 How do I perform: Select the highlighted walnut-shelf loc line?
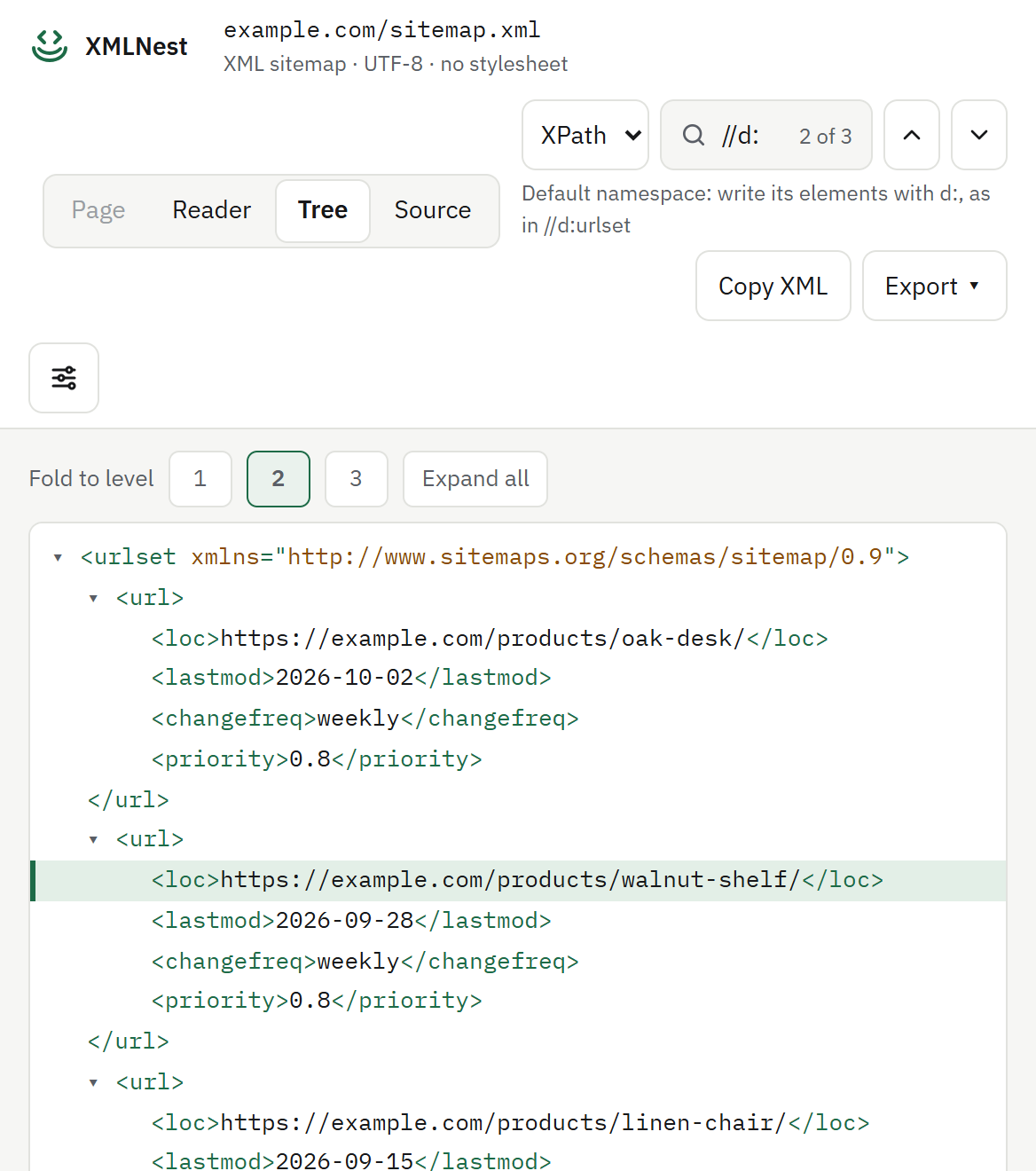(x=518, y=880)
